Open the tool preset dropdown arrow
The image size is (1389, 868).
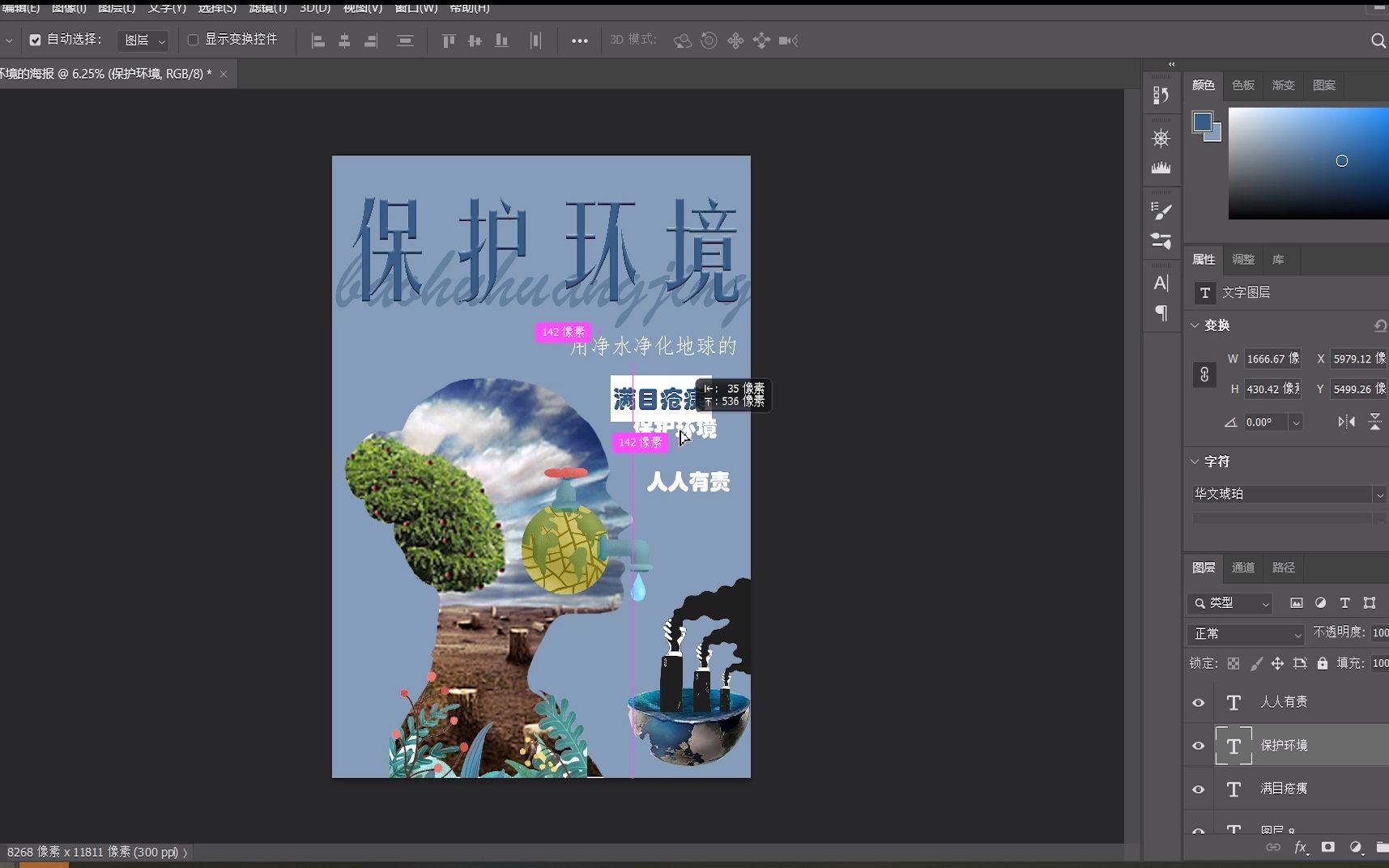(x=8, y=40)
